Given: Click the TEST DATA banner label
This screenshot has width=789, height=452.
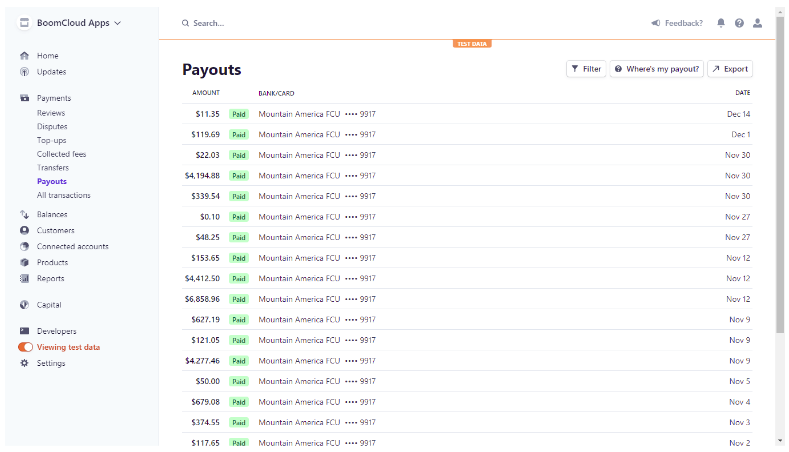Looking at the screenshot, I should tap(472, 44).
